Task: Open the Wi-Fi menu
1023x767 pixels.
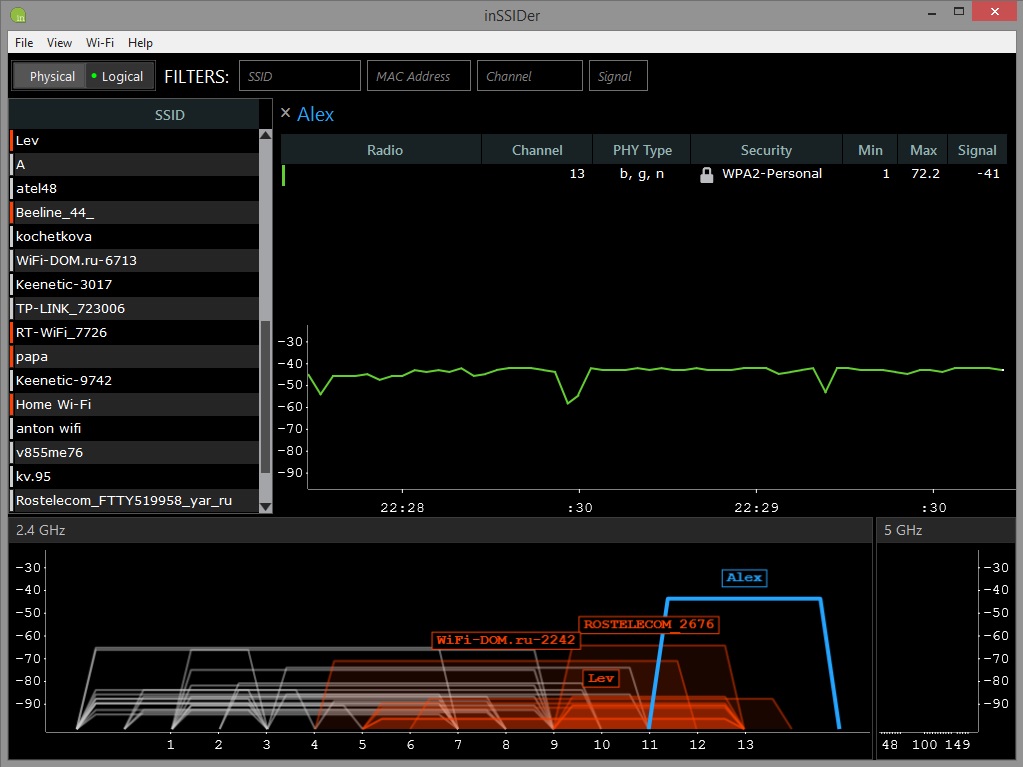Action: point(99,43)
